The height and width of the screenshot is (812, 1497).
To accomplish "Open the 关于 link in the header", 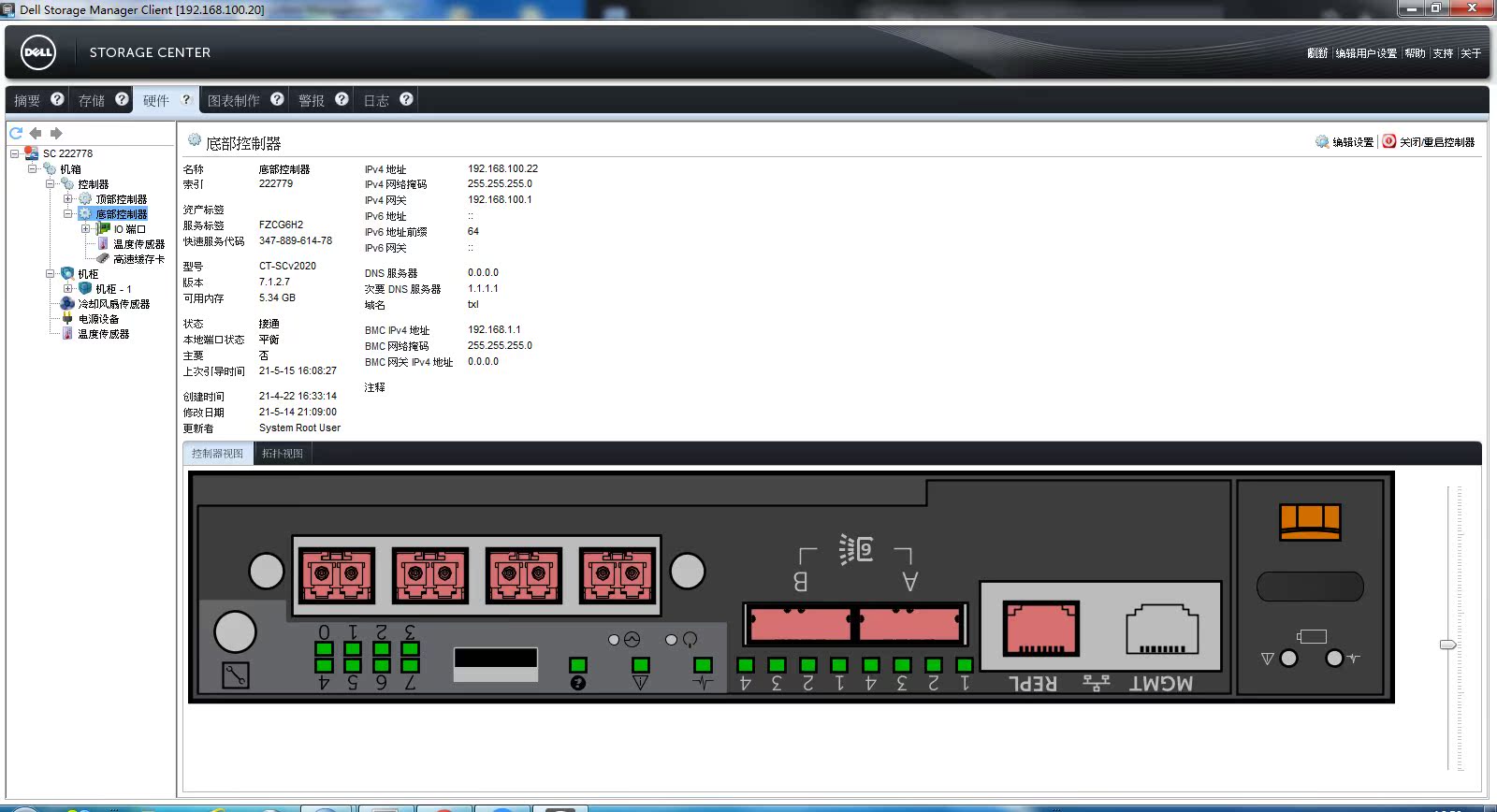I will pyautogui.click(x=1471, y=53).
